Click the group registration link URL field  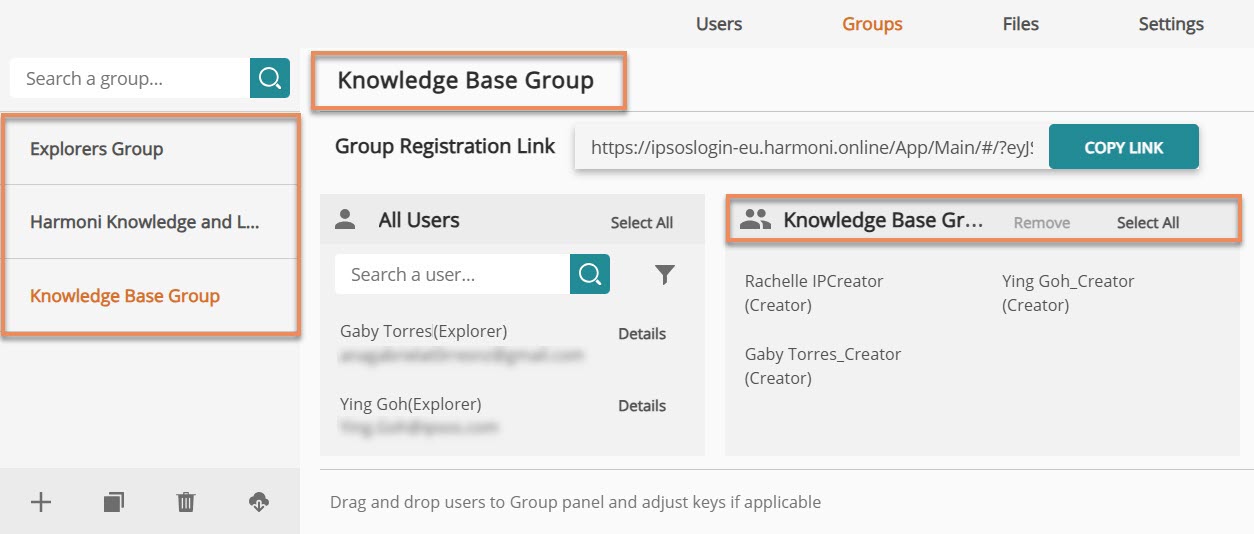[812, 147]
